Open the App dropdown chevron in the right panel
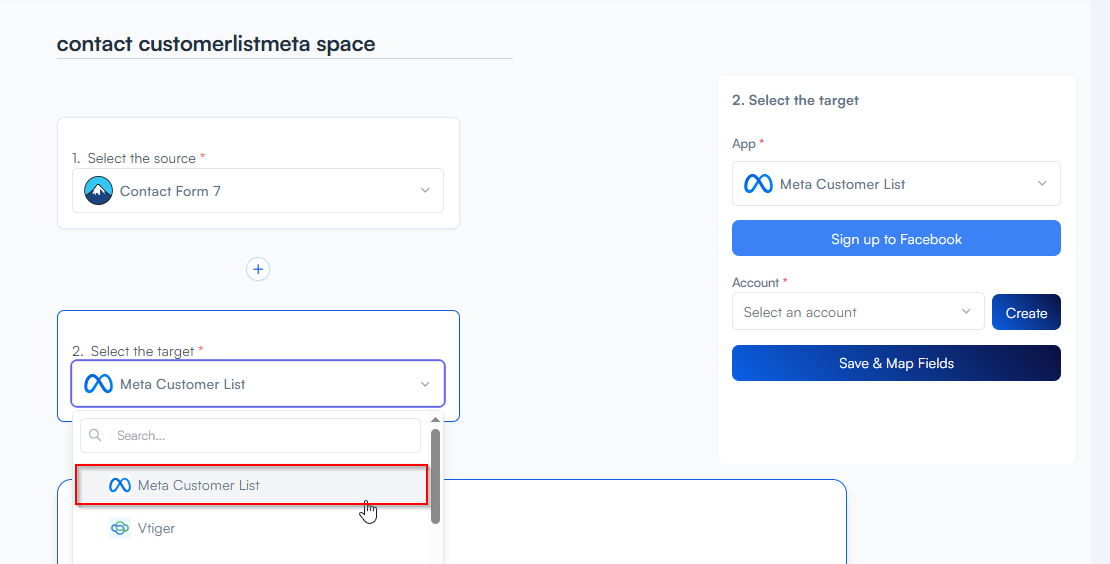The height and width of the screenshot is (564, 1110). [1042, 184]
